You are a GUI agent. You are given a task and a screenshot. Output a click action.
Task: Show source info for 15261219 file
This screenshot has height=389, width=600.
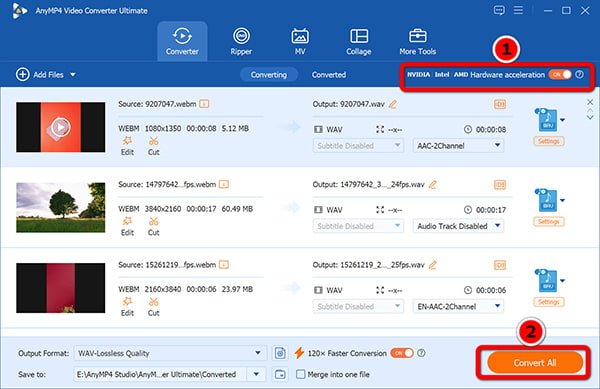pos(224,265)
